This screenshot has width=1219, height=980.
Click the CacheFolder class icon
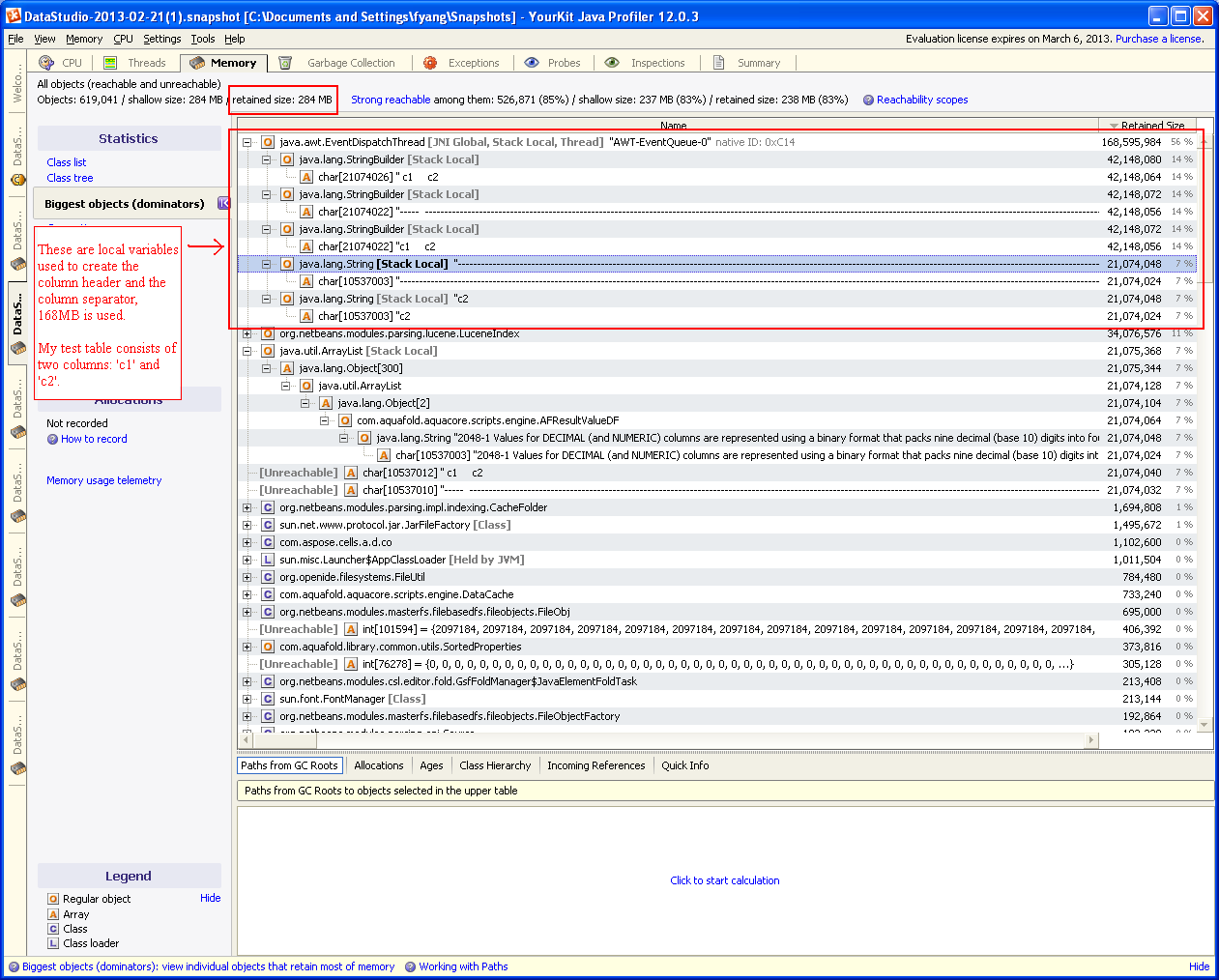click(x=268, y=507)
